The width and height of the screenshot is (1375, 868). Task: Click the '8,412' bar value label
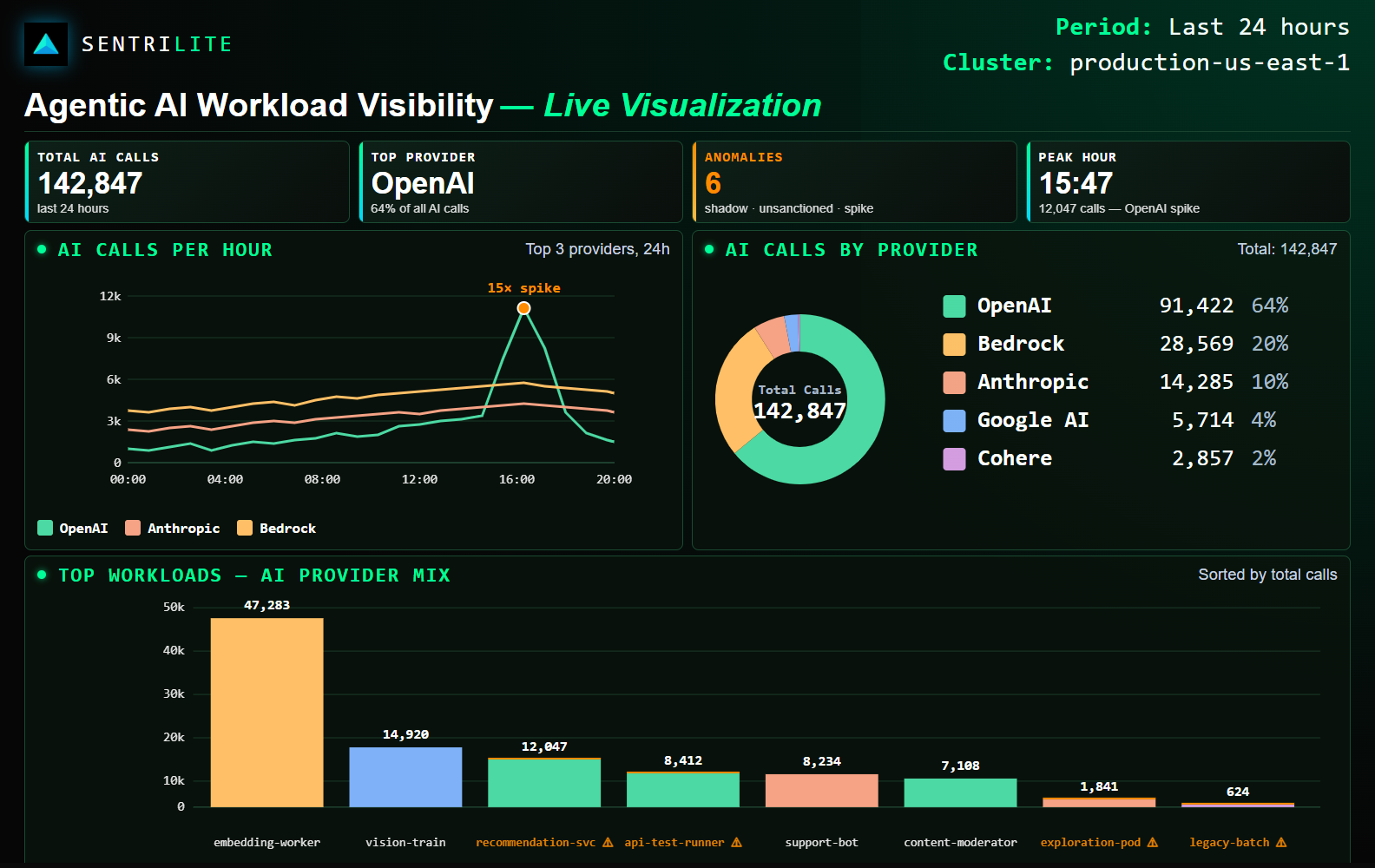click(683, 760)
